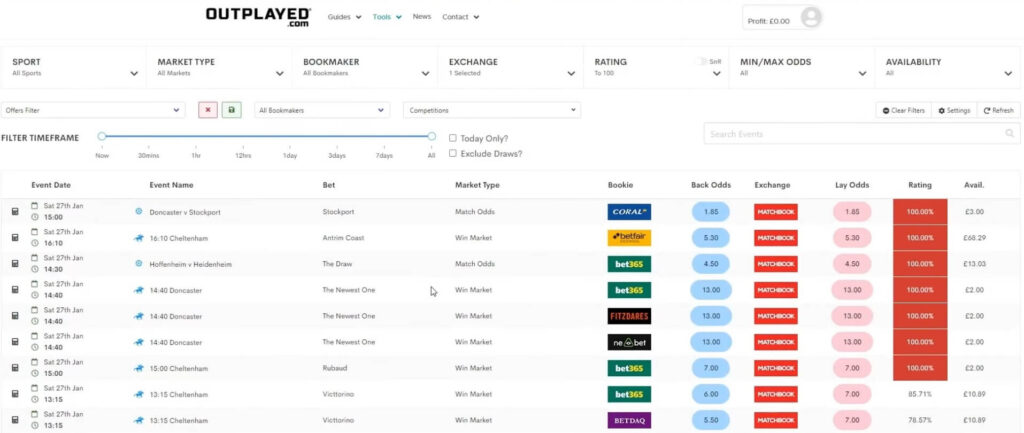Click clock icon next to 16:10 time
1024x433 pixels.
click(35, 243)
